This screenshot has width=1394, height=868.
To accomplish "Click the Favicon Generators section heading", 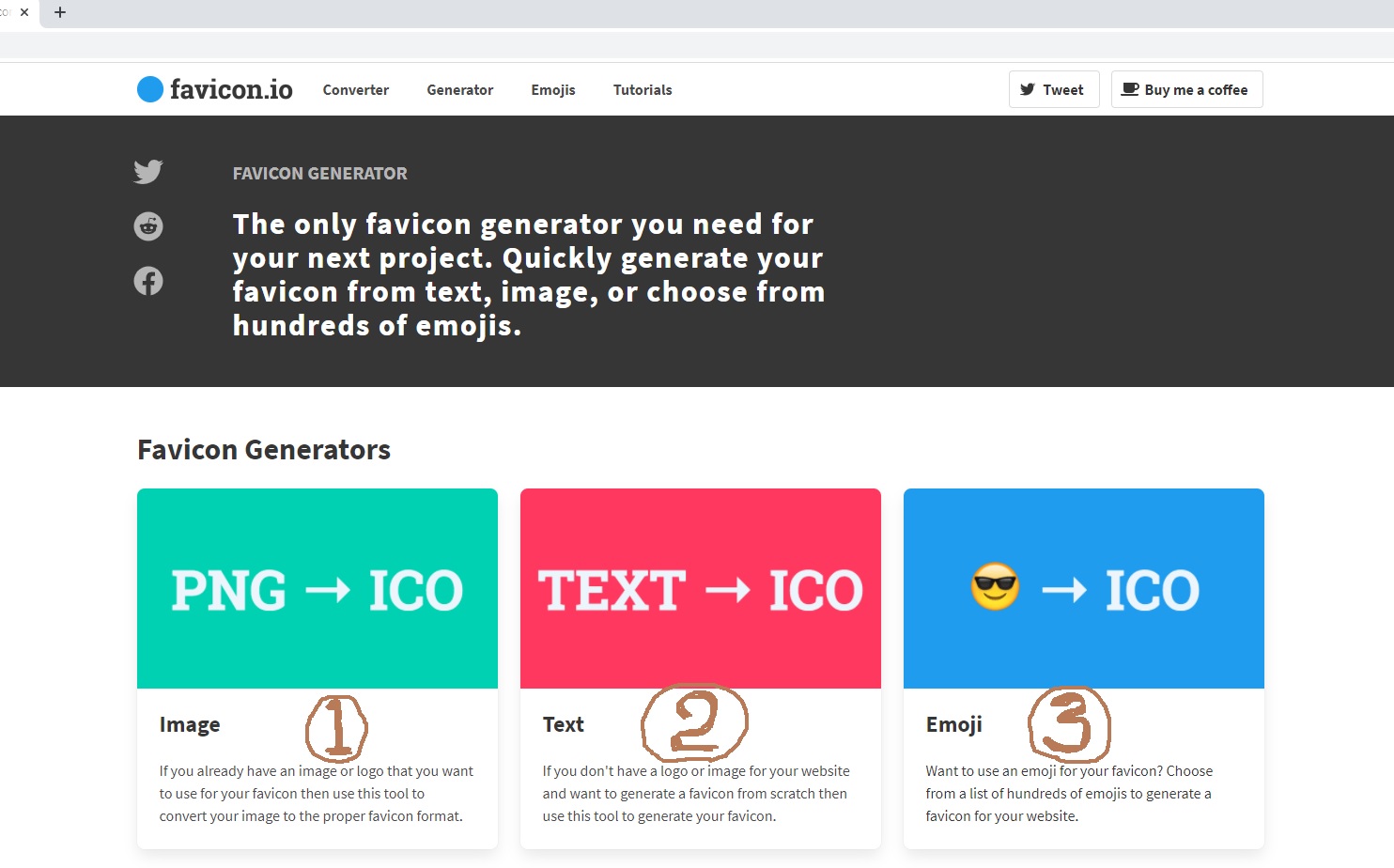I will [x=264, y=450].
